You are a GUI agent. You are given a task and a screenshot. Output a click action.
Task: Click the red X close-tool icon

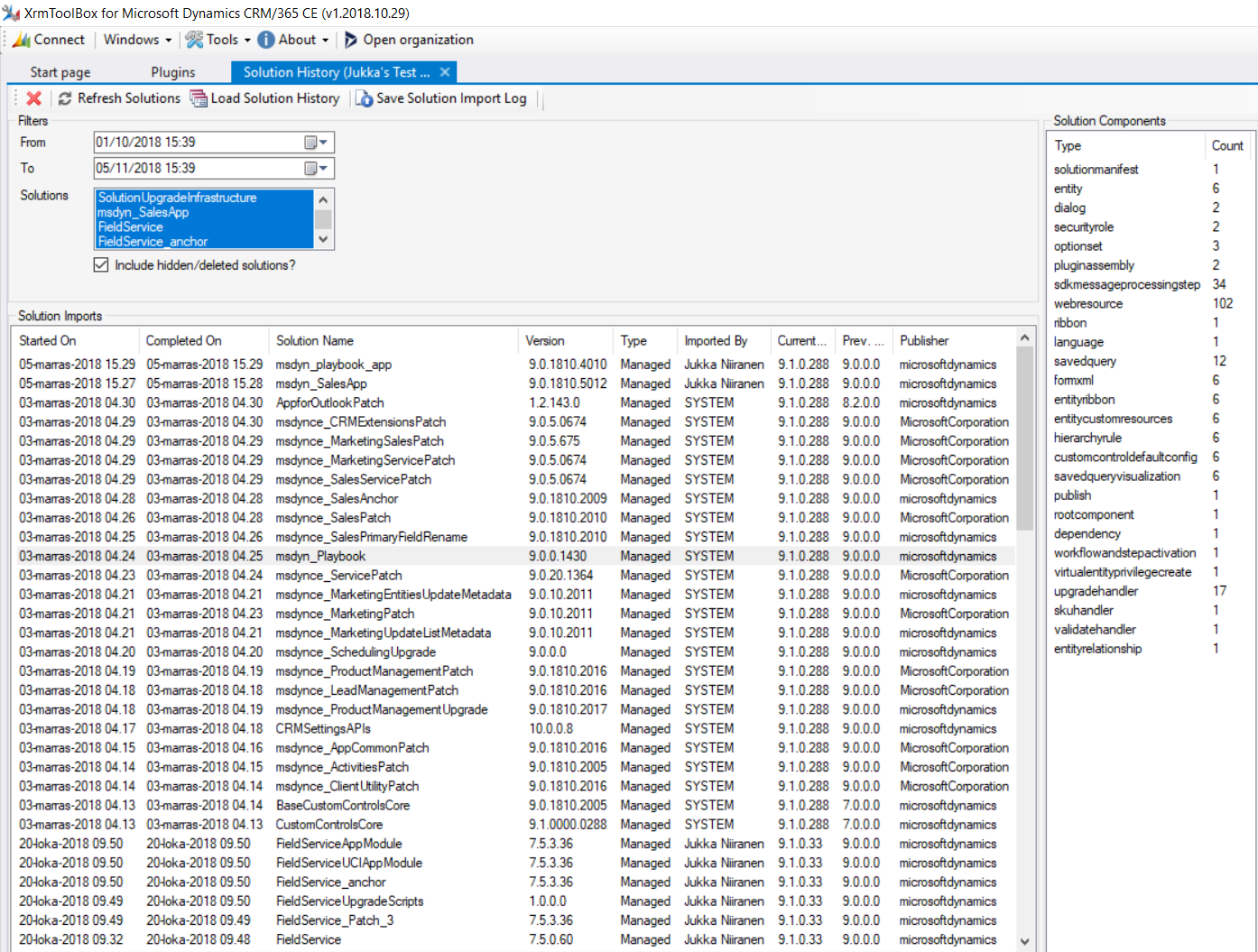click(34, 98)
